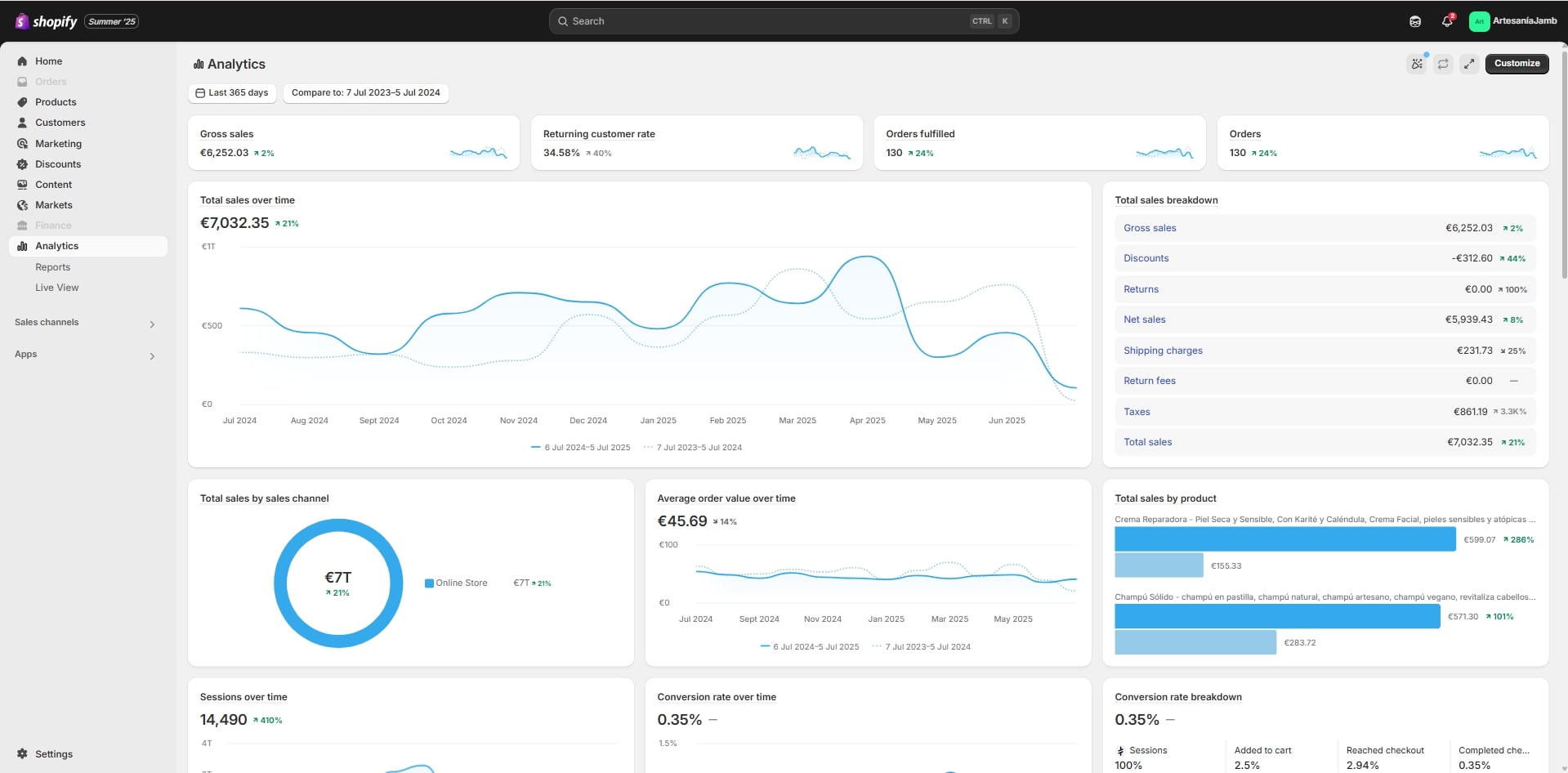The width and height of the screenshot is (1568, 773).
Task: Open the Returns breakdown link
Action: coord(1141,289)
